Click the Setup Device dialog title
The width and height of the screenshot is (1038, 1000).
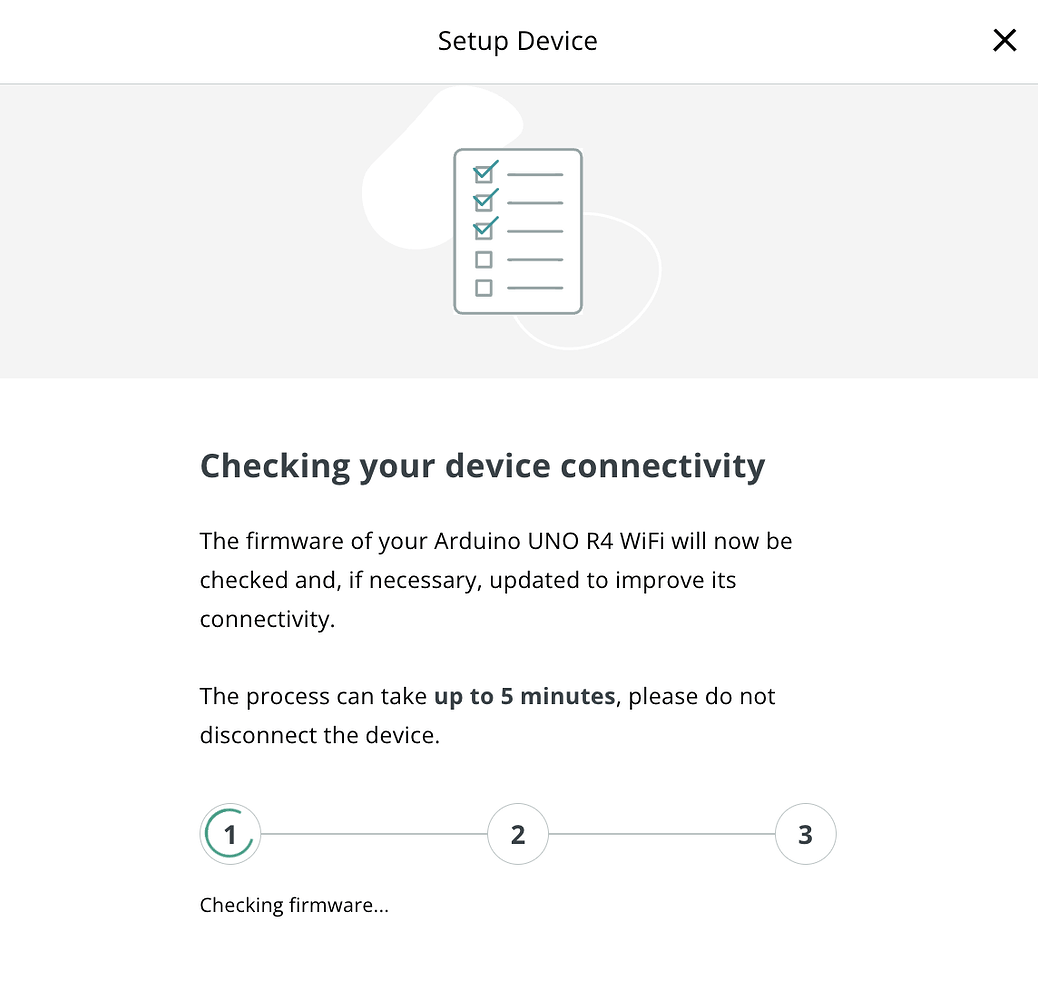coord(517,41)
